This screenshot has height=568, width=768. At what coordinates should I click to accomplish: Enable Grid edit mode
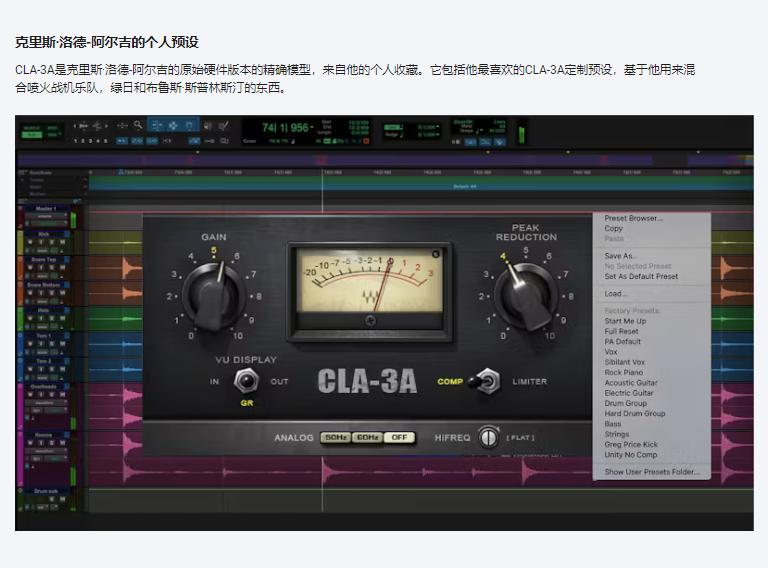point(52,135)
